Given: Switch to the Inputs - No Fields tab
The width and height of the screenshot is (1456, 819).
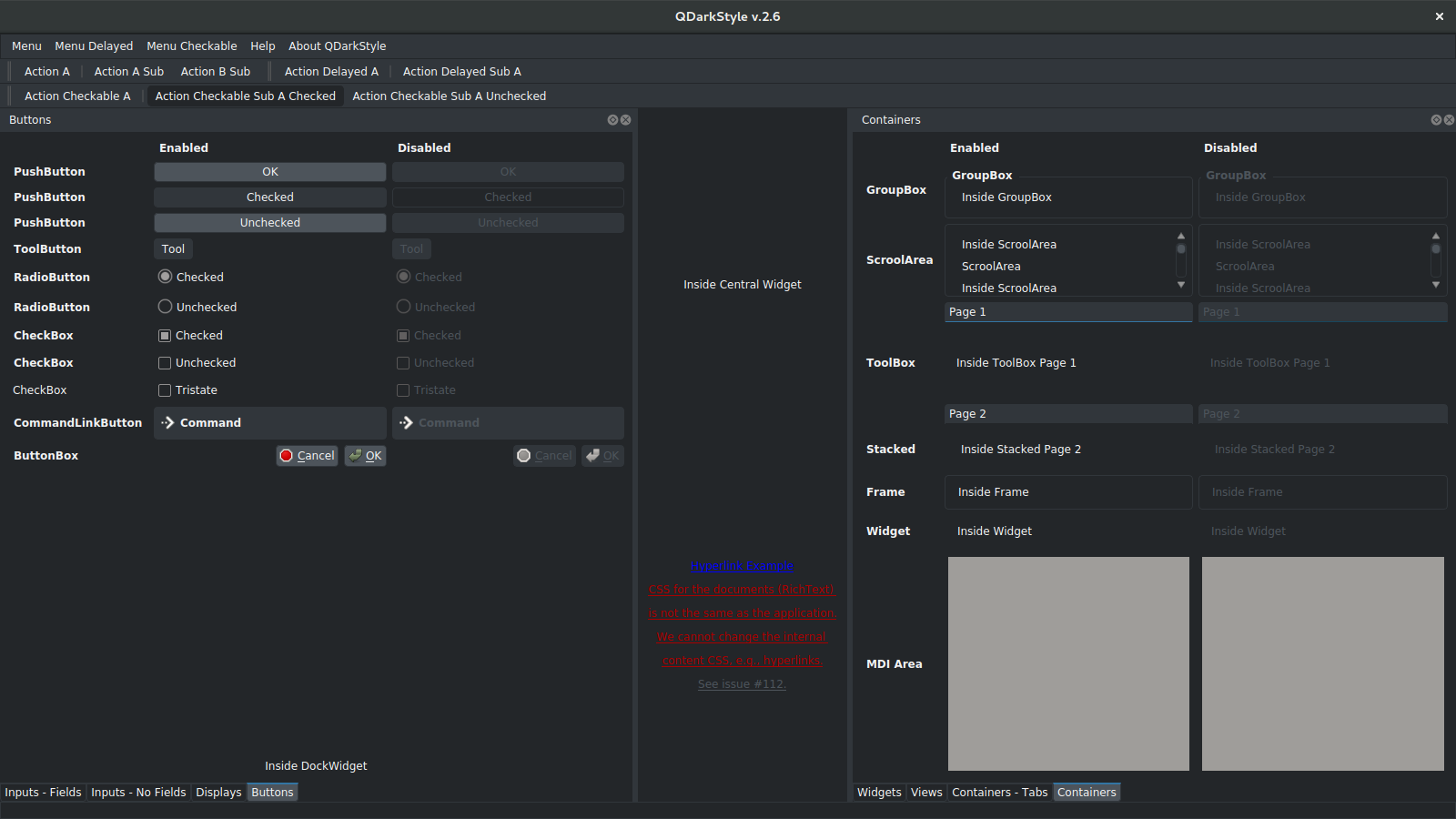Looking at the screenshot, I should pyautogui.click(x=138, y=793).
